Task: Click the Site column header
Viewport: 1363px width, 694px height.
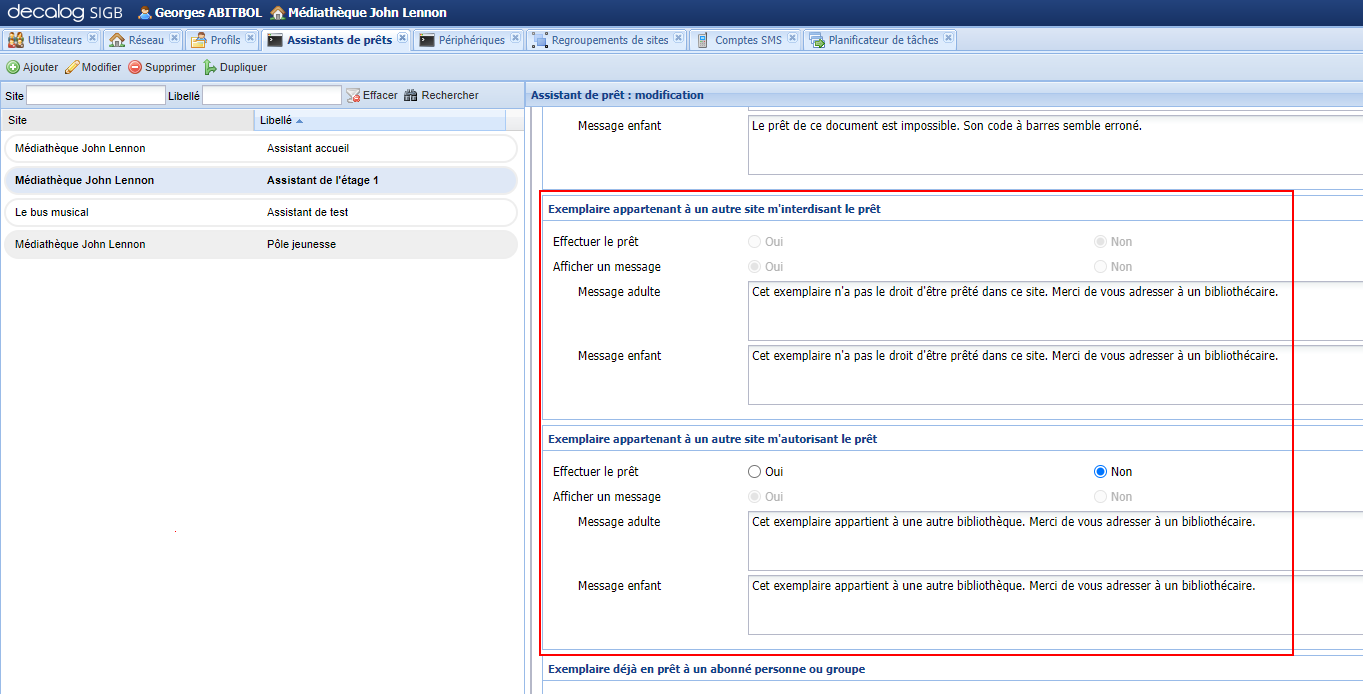Action: coord(18,120)
